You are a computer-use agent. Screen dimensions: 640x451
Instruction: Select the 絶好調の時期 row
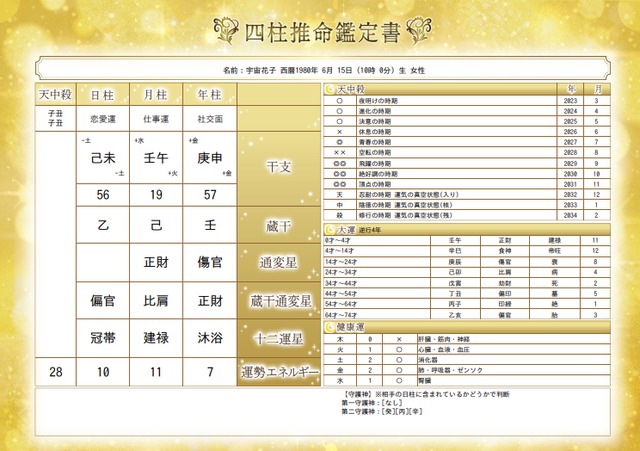[467, 173]
